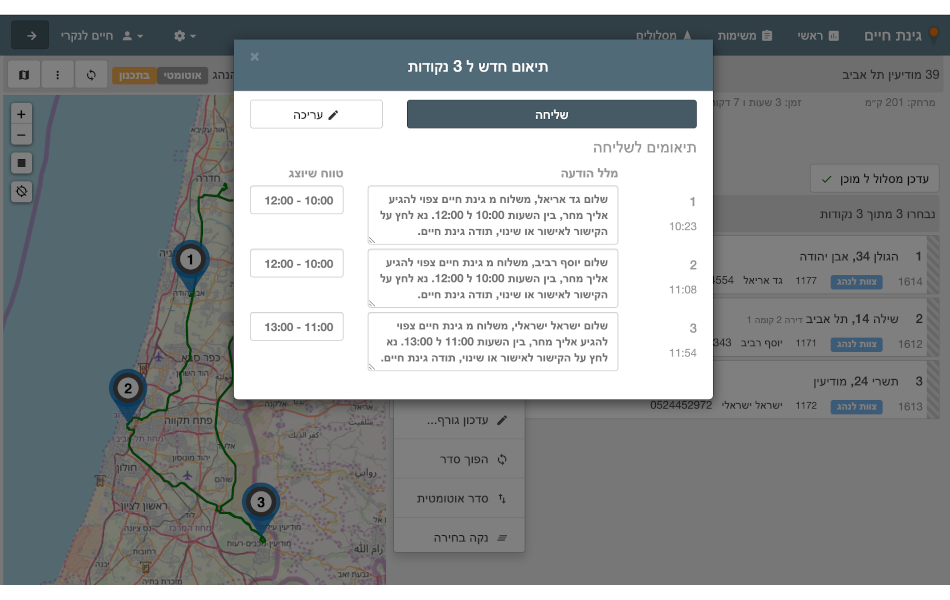Click עדכן מסלול ל מוכן button
The height and width of the screenshot is (600, 950).
click(874, 179)
